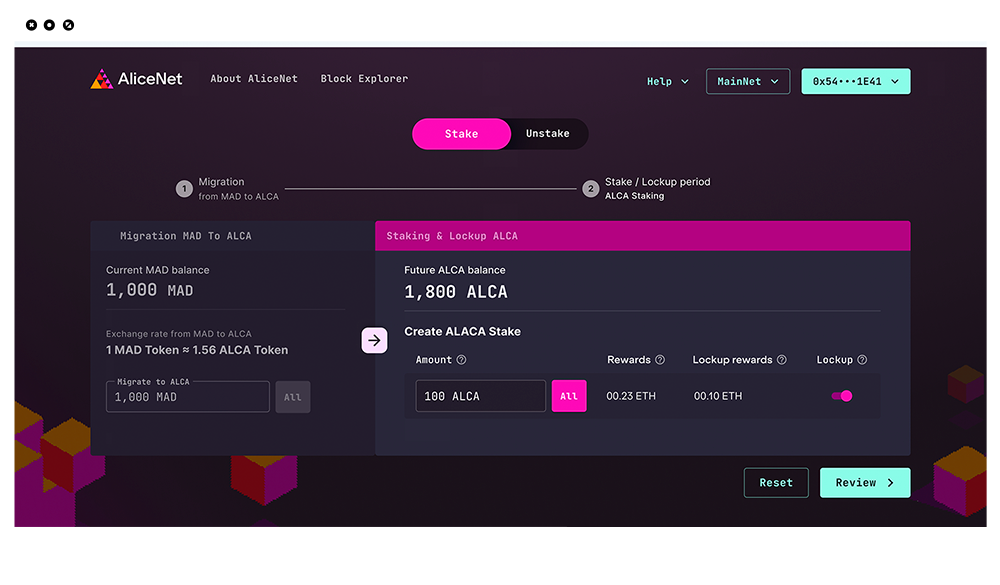Click the AliceNet logo icon
This screenshot has width=1000, height=585.
101,79
